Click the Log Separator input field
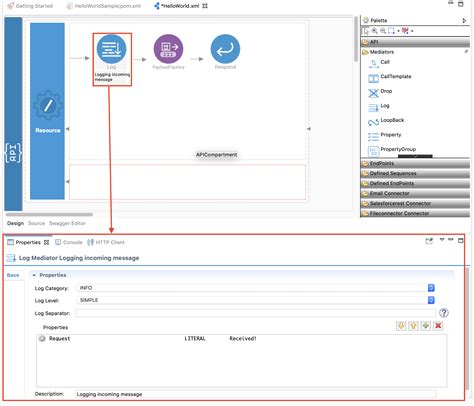The height and width of the screenshot is (406, 474). (255, 313)
